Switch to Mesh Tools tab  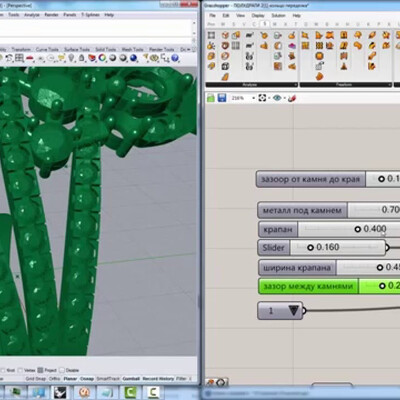[132, 49]
